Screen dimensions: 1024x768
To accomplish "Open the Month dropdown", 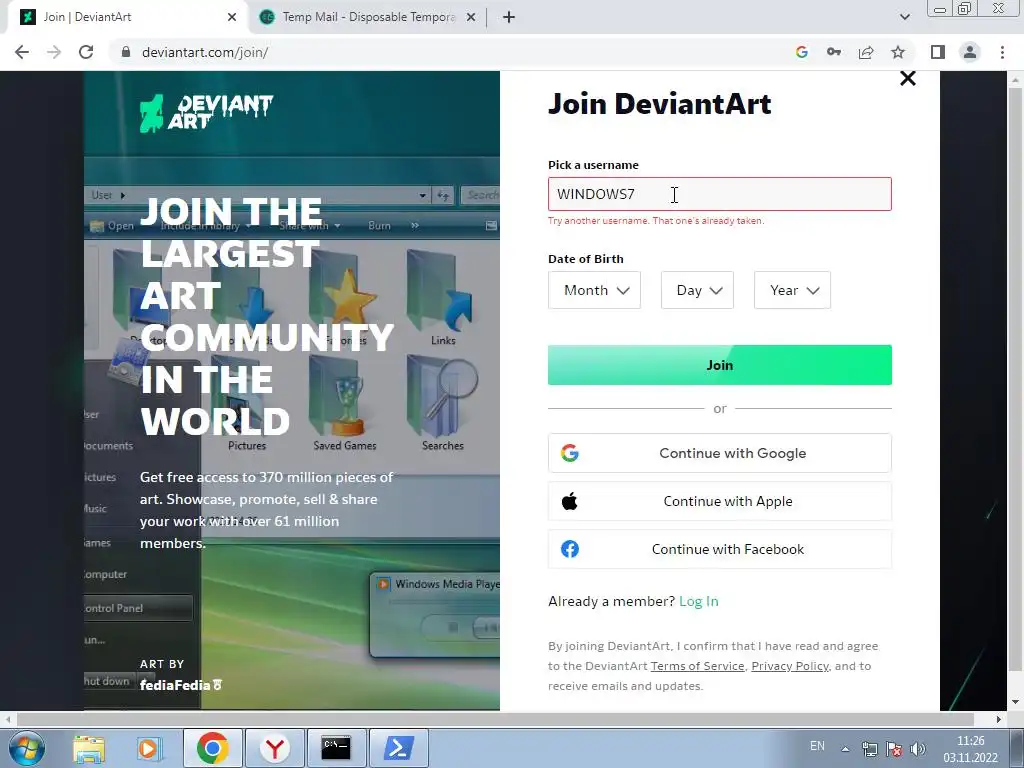I will 594,290.
